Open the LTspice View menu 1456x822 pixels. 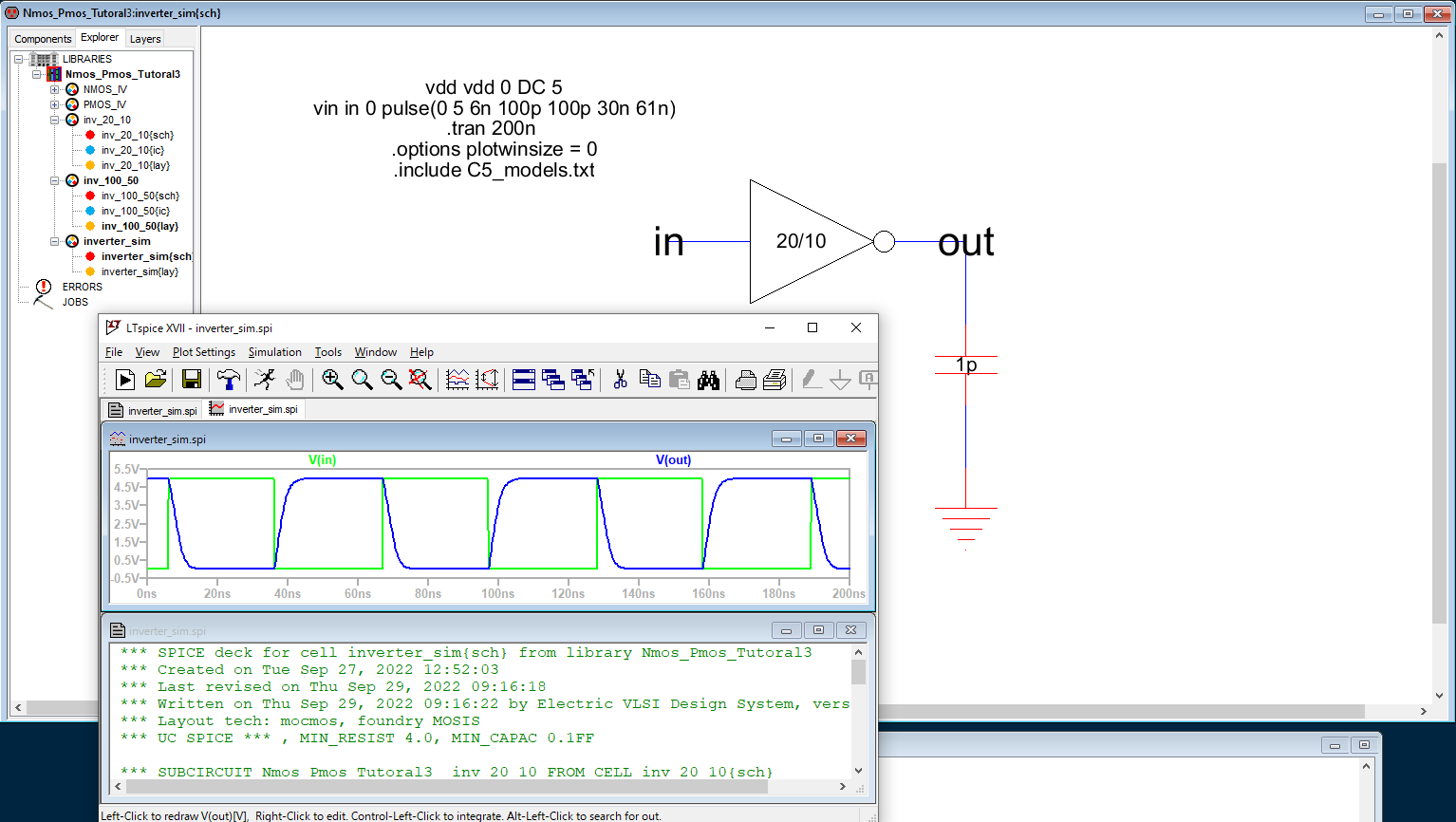pos(147,352)
